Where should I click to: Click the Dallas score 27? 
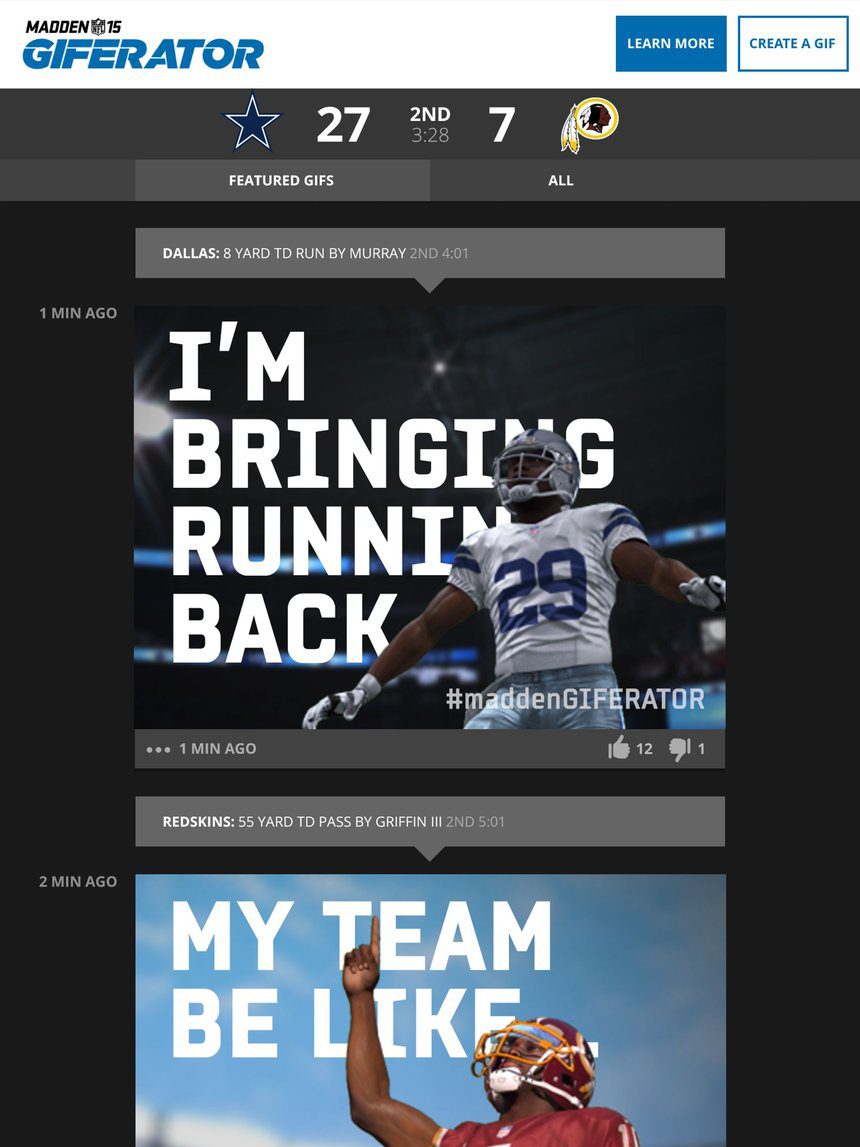coord(343,124)
